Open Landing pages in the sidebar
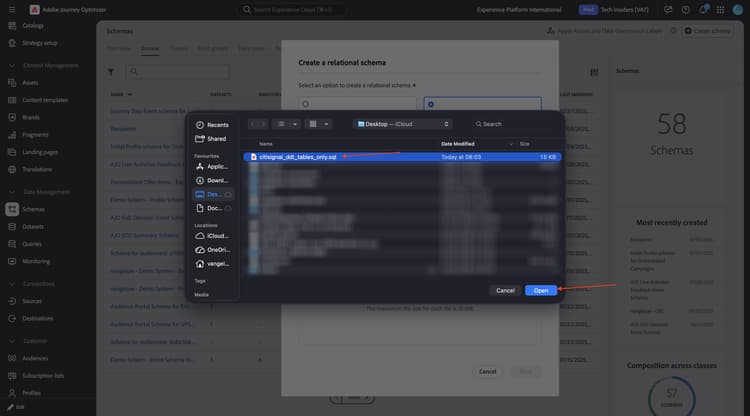 pyautogui.click(x=40, y=152)
